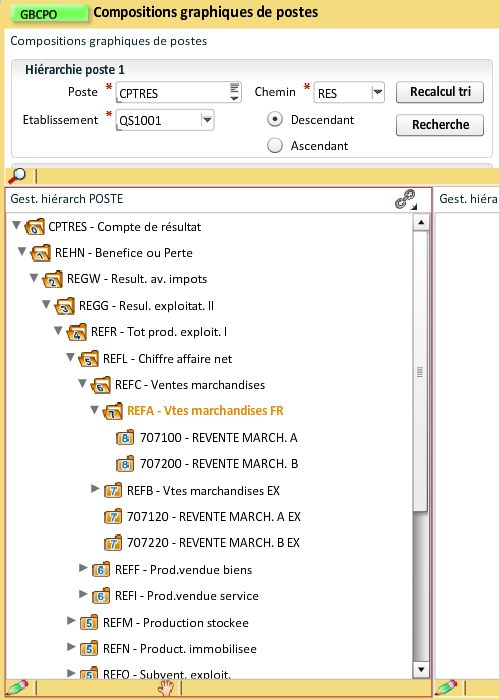Click the level 0 folder icon for CPTRES

click(35, 227)
